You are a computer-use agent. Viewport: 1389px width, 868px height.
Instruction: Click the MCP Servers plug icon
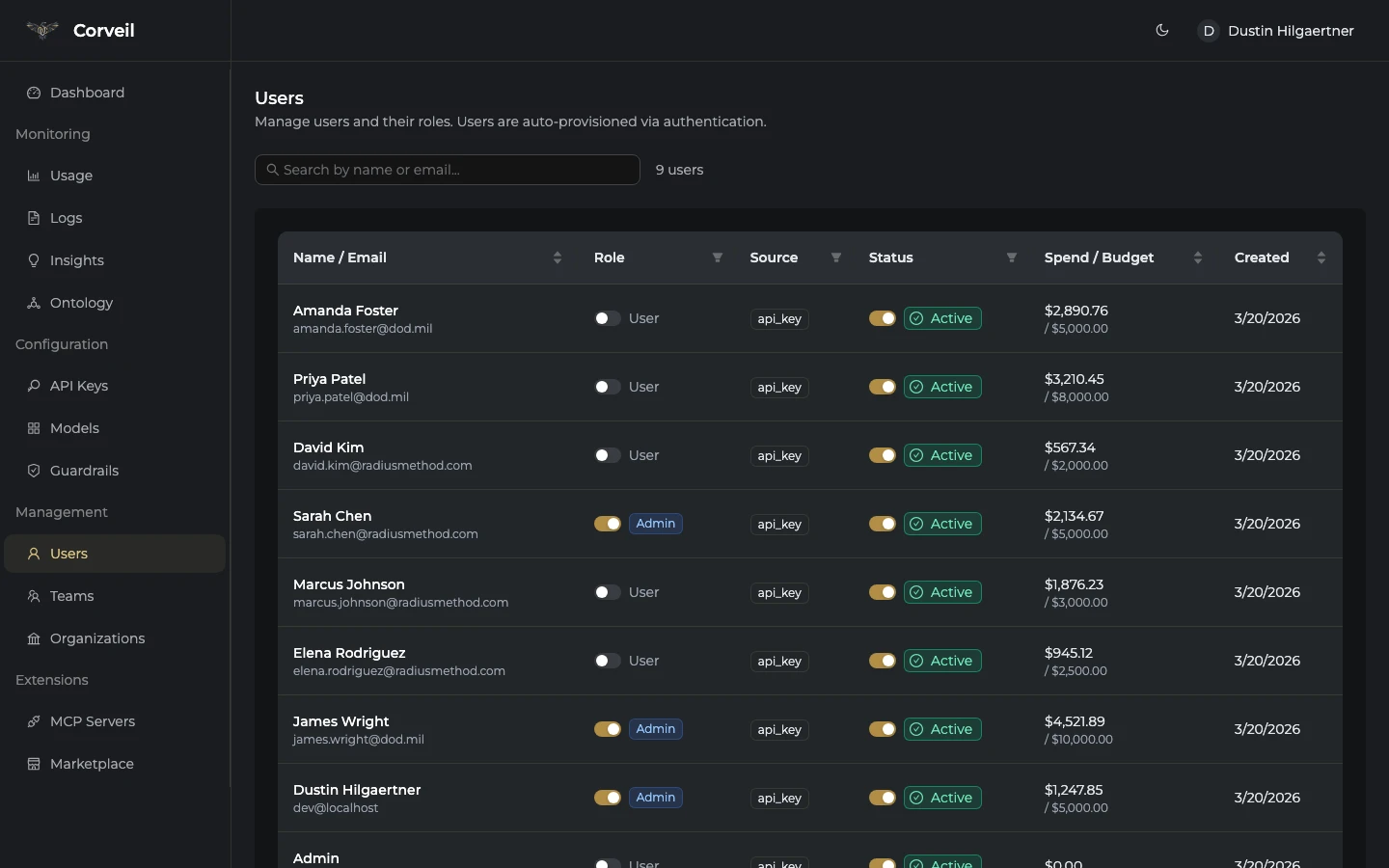(34, 721)
